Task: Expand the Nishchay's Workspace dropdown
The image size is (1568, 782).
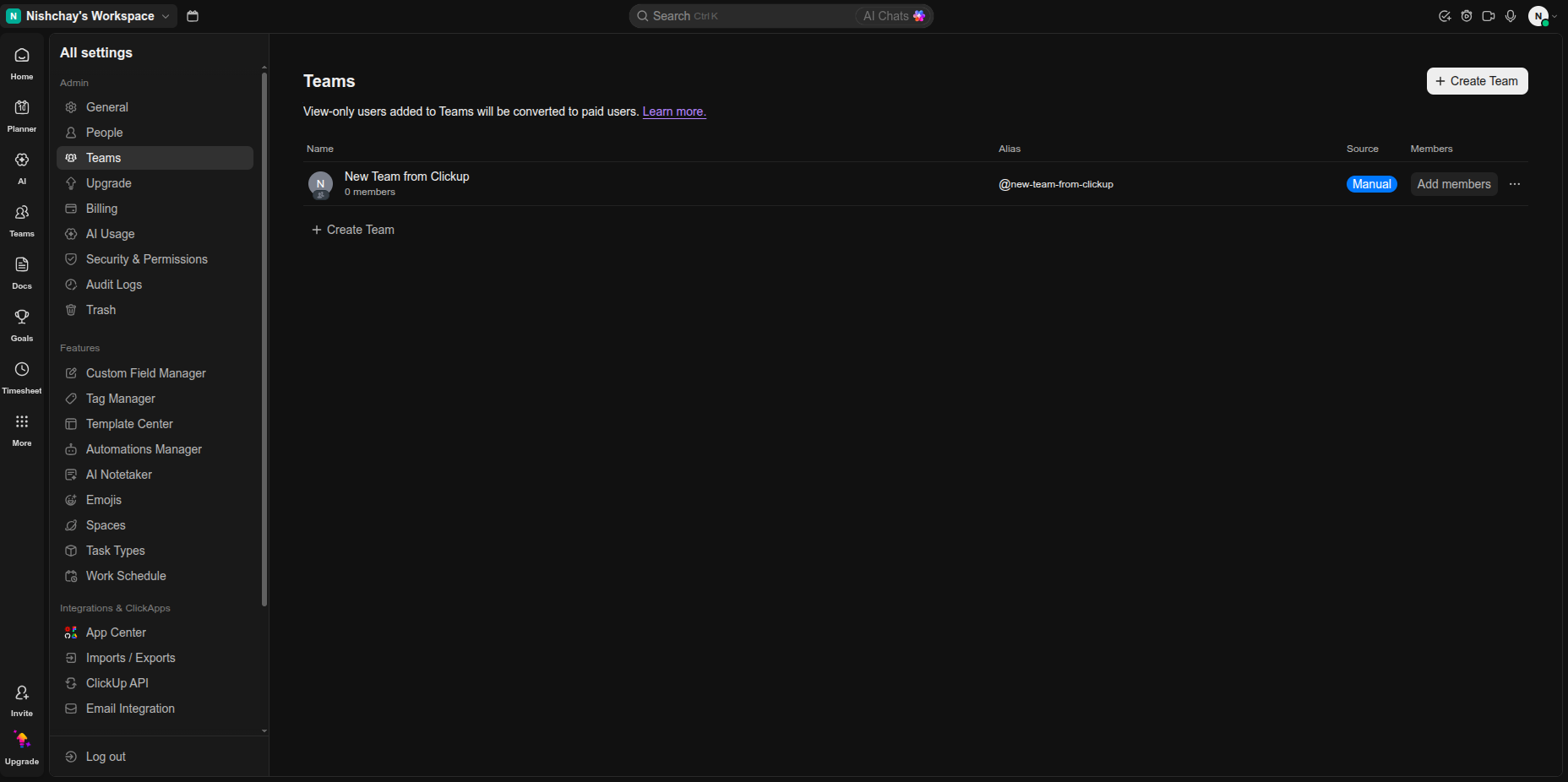Action: (89, 16)
